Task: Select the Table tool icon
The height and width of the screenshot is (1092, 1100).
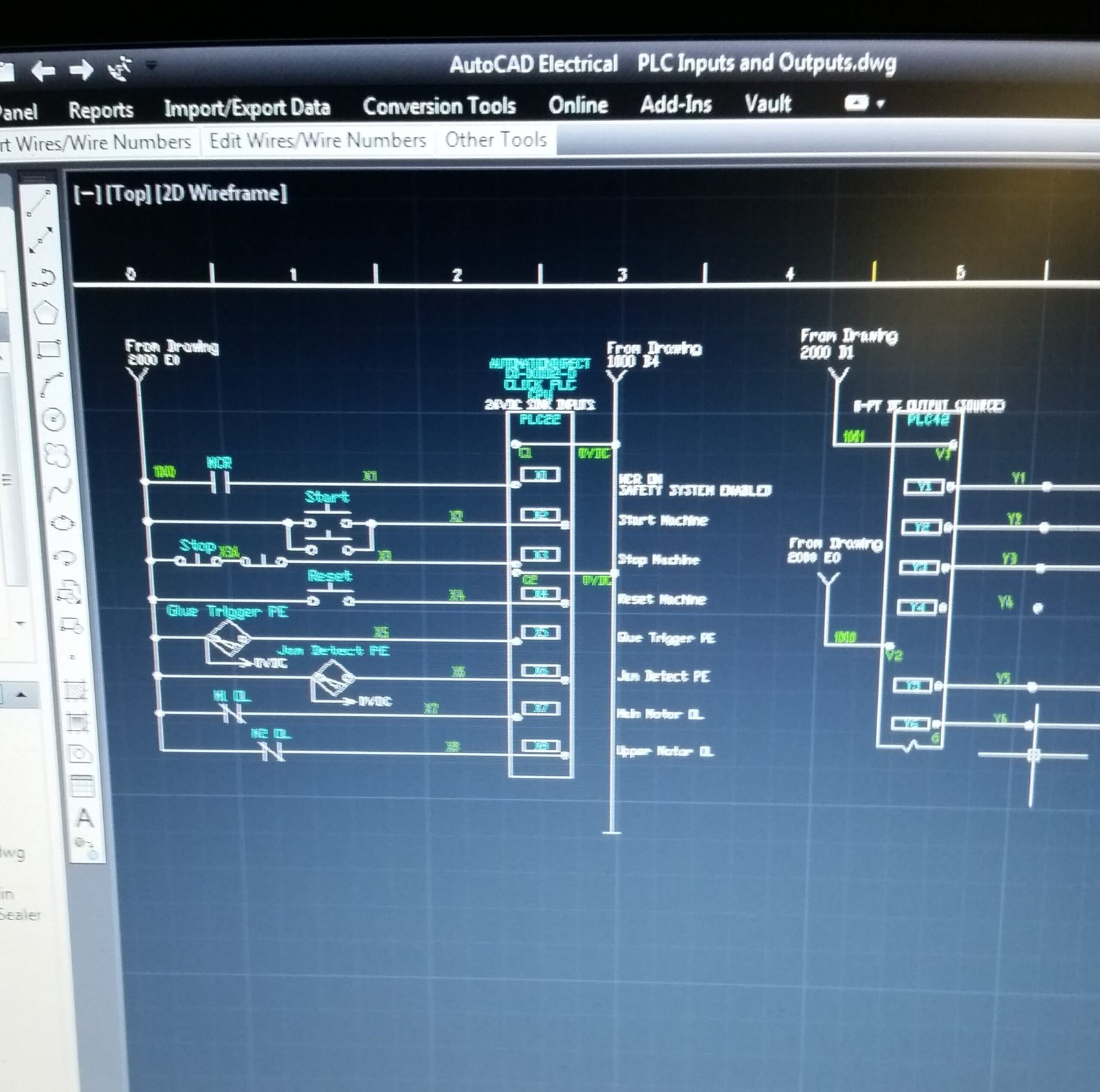Action: click(82, 785)
